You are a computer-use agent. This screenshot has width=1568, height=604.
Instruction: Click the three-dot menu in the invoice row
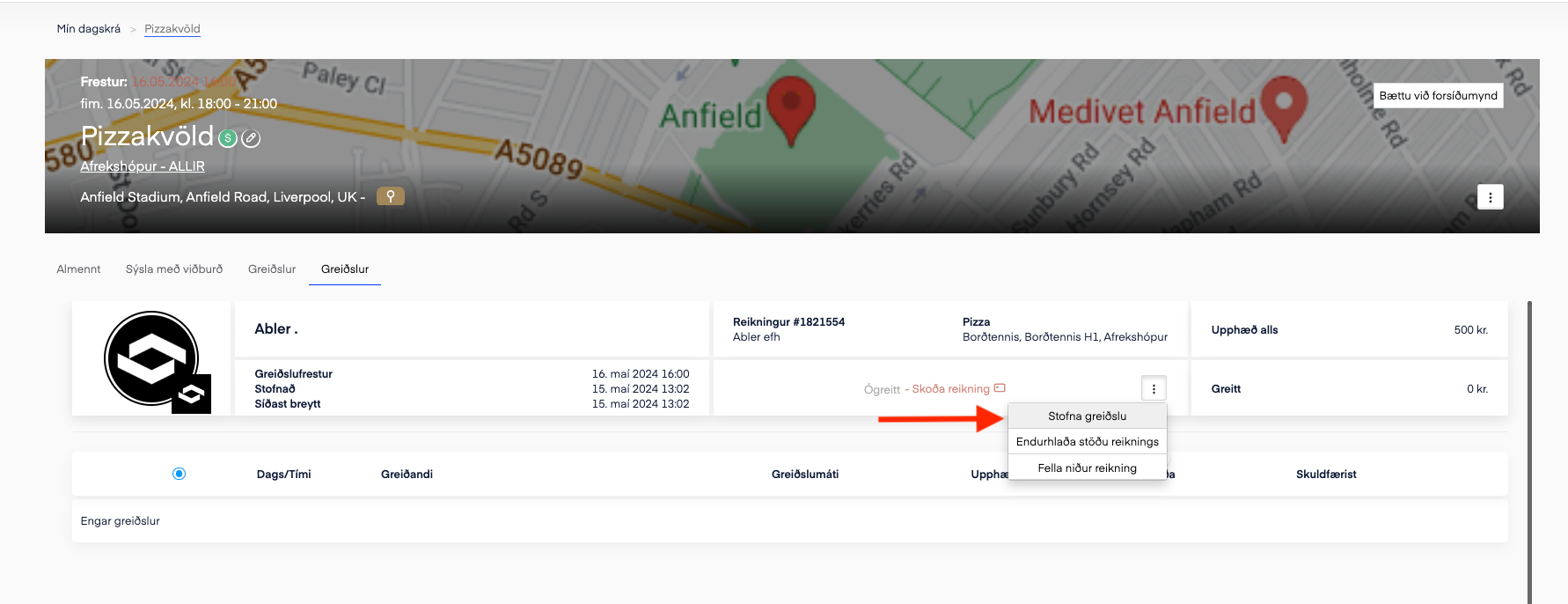(1154, 388)
